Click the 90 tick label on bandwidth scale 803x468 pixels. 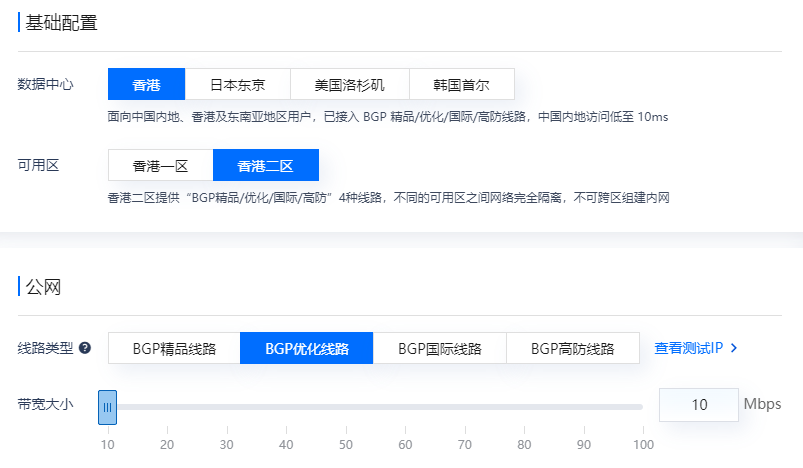coord(584,444)
